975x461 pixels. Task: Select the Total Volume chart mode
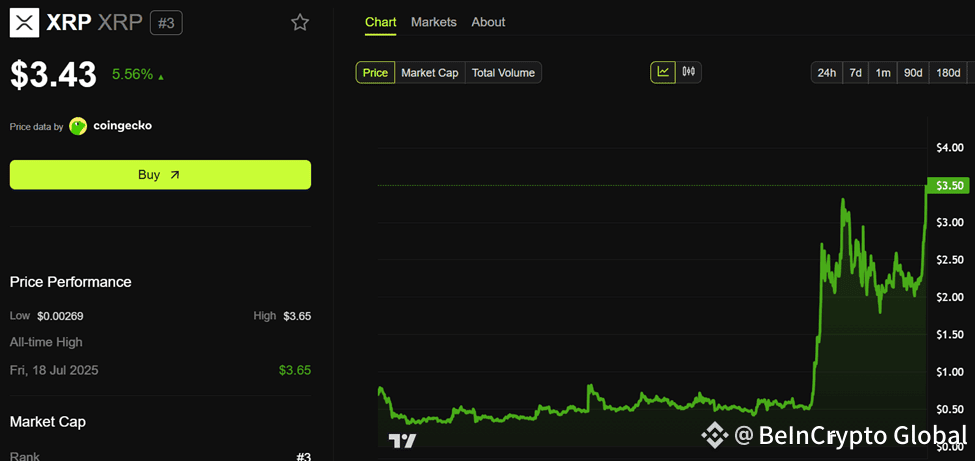(503, 73)
